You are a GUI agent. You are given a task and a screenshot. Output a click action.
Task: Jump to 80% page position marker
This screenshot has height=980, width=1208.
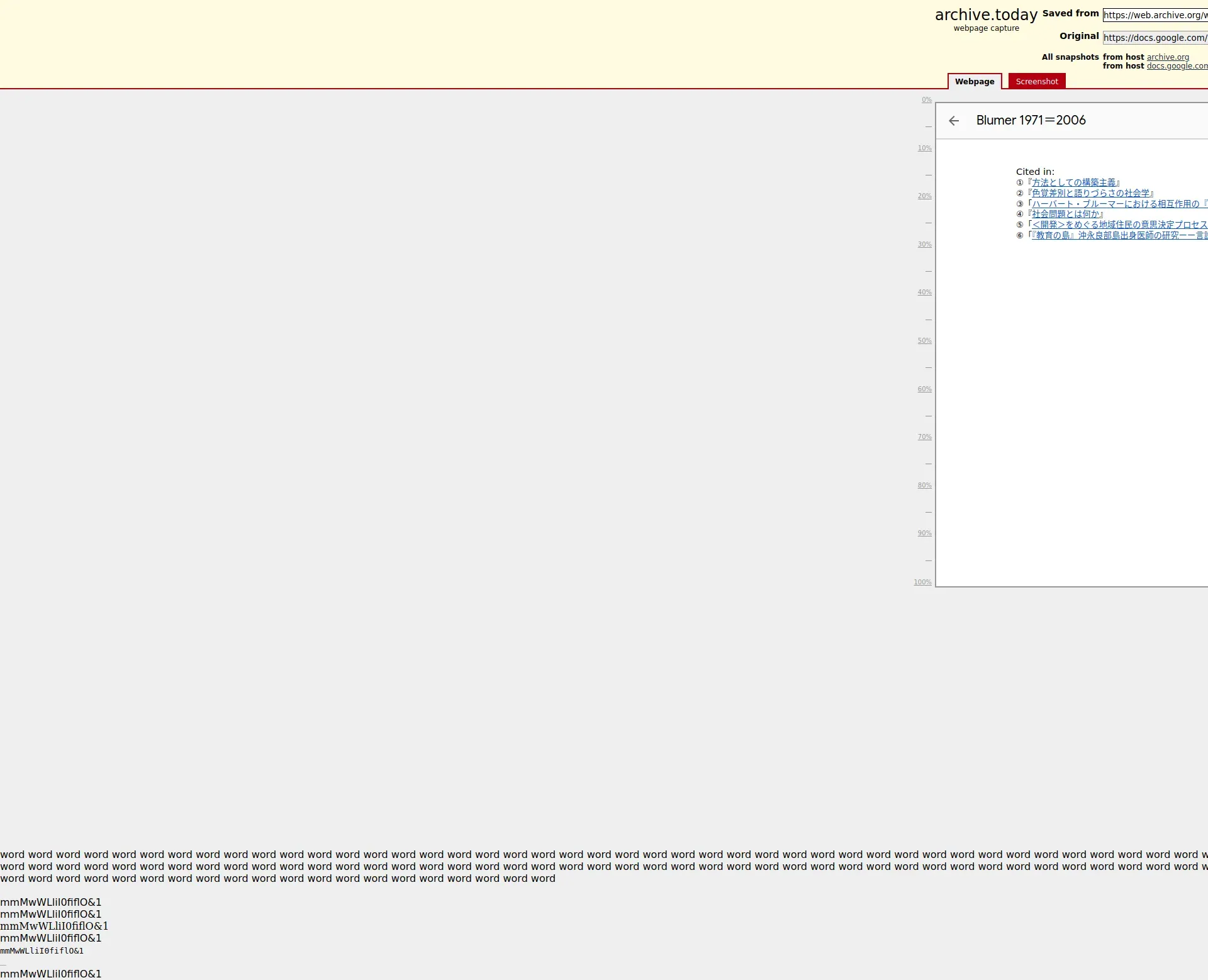point(924,486)
